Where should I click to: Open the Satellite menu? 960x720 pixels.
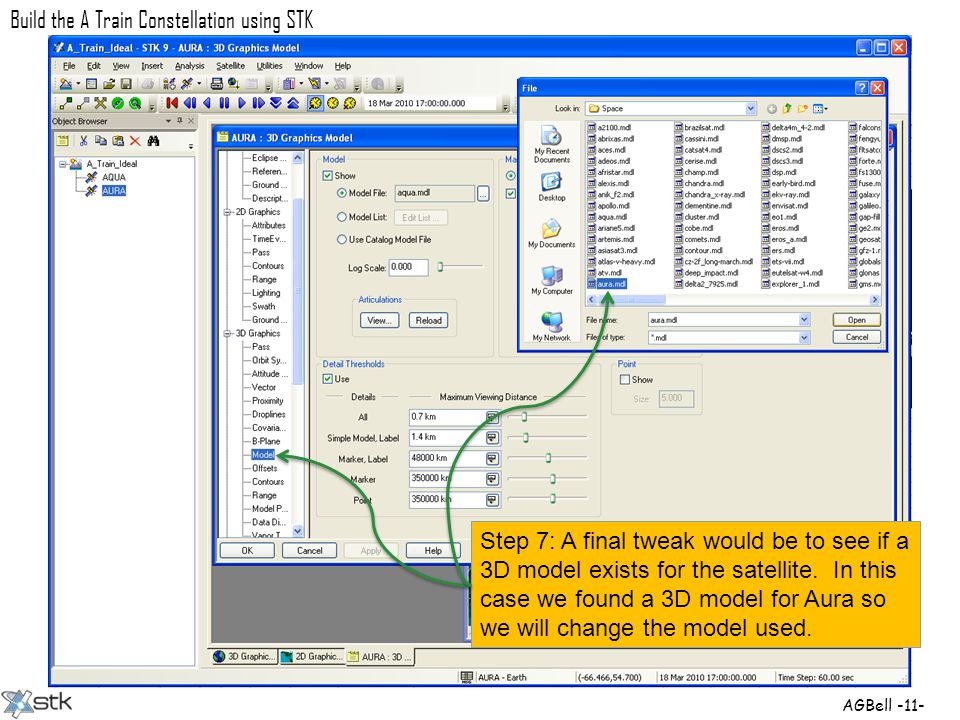point(230,66)
